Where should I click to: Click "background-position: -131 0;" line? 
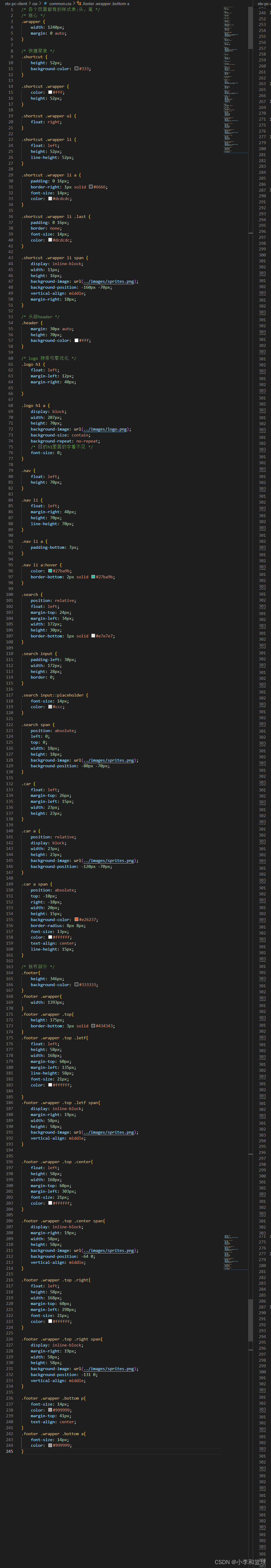click(64, 1375)
